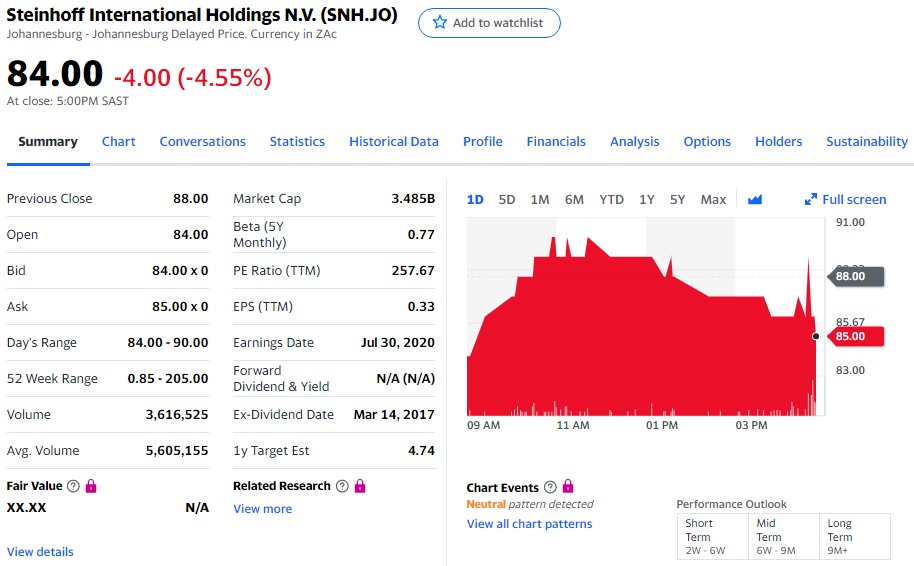Click the Short Term performance outlook cell
The width and height of the screenshot is (914, 566).
712,536
